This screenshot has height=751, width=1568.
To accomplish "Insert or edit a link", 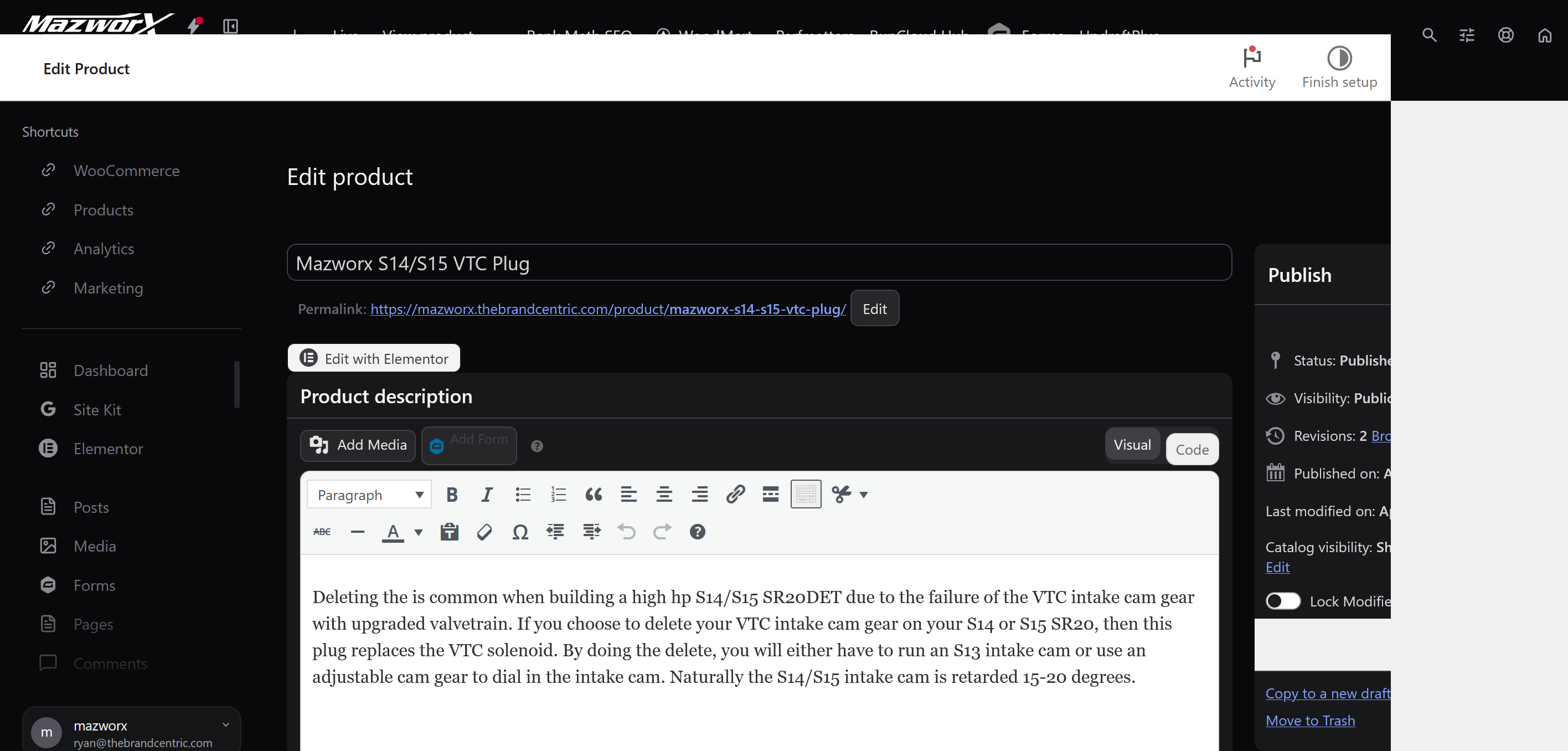I will click(735, 495).
